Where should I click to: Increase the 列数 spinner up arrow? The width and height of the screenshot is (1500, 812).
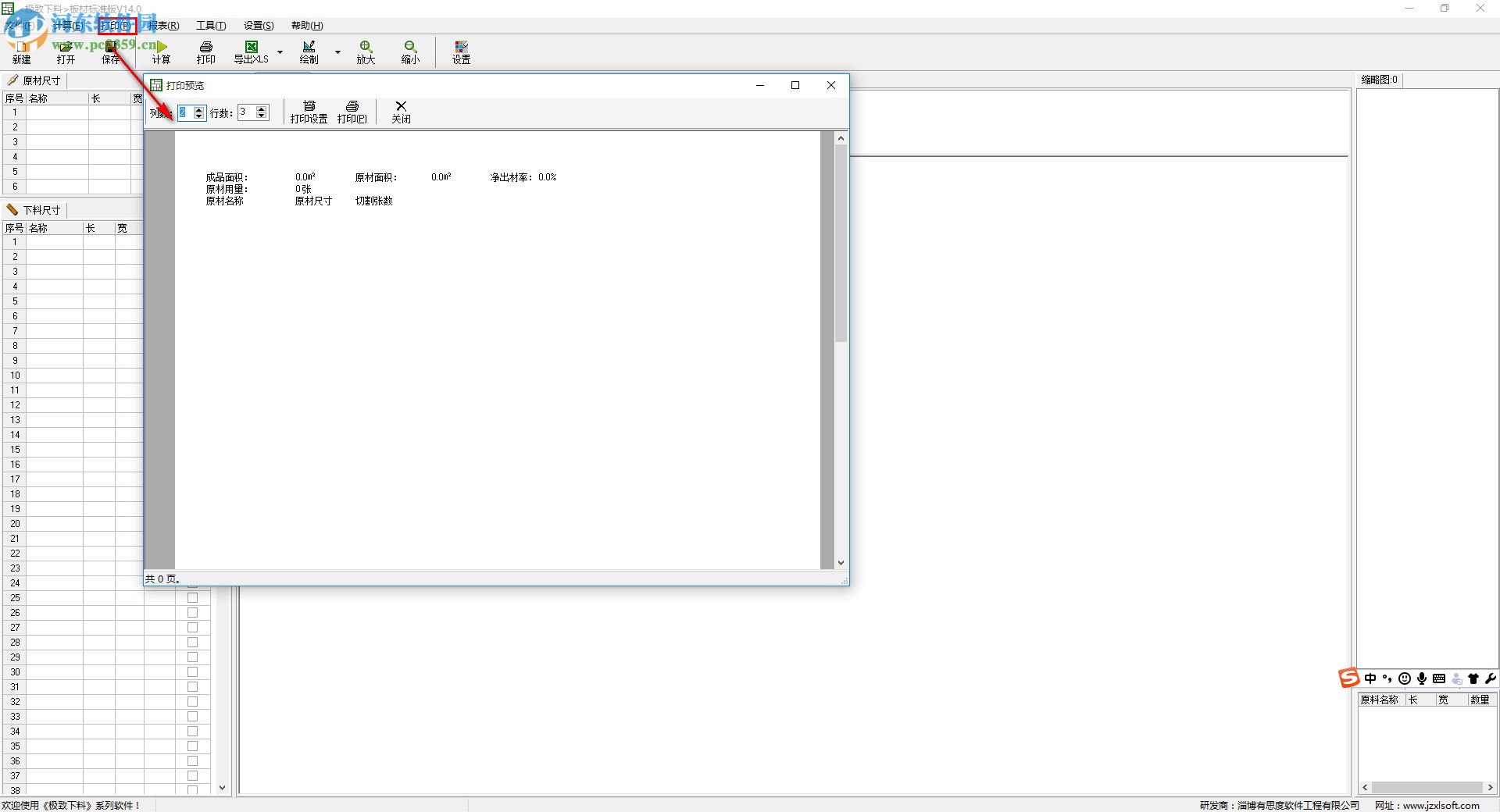tap(198, 109)
